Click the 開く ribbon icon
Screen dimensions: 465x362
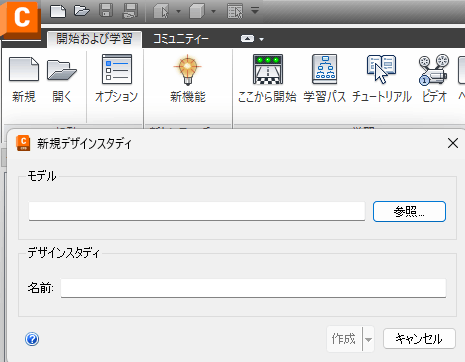[62, 80]
